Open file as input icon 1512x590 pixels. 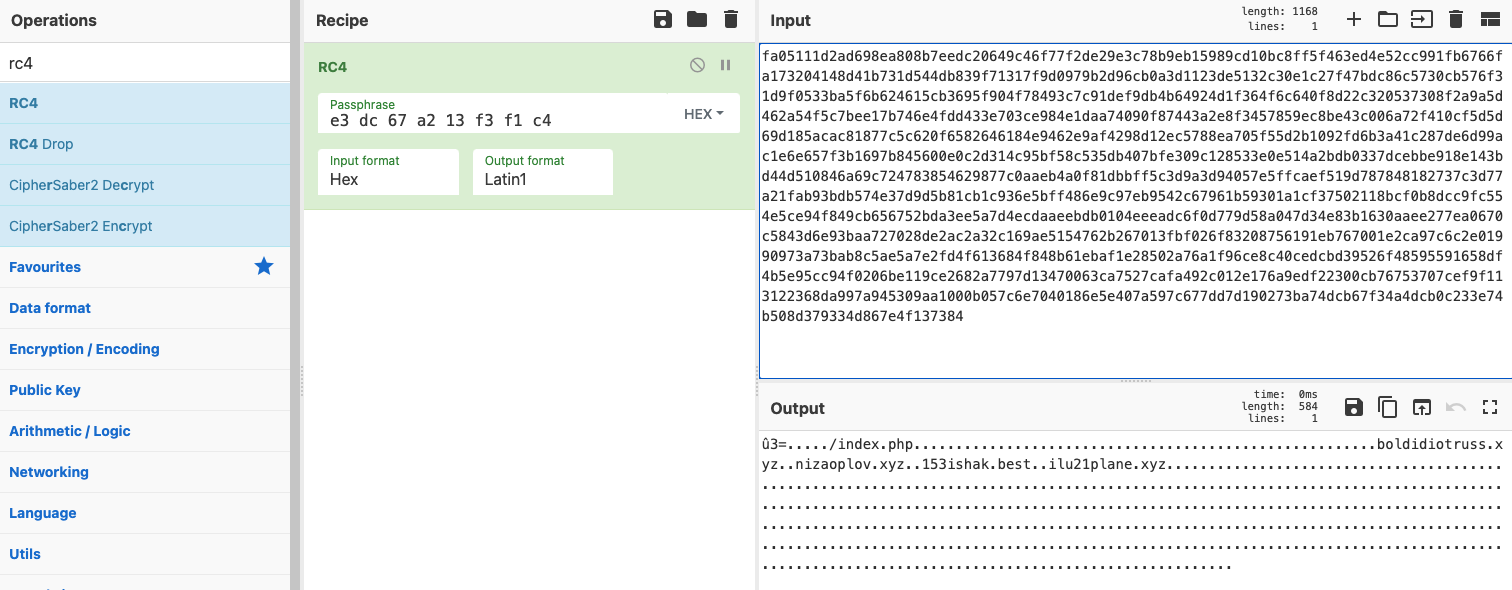tap(1421, 19)
